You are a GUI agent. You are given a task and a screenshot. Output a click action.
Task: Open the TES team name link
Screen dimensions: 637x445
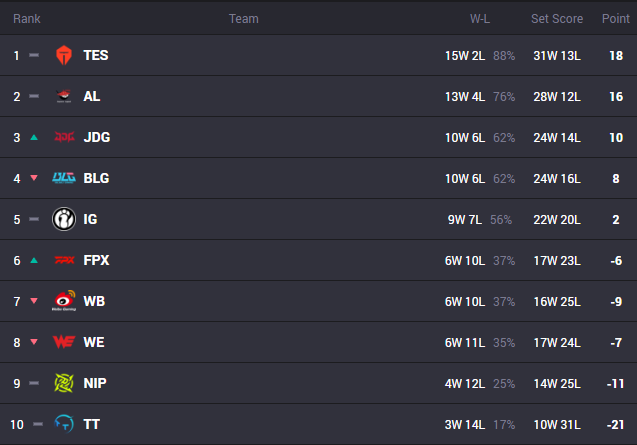[x=96, y=55]
